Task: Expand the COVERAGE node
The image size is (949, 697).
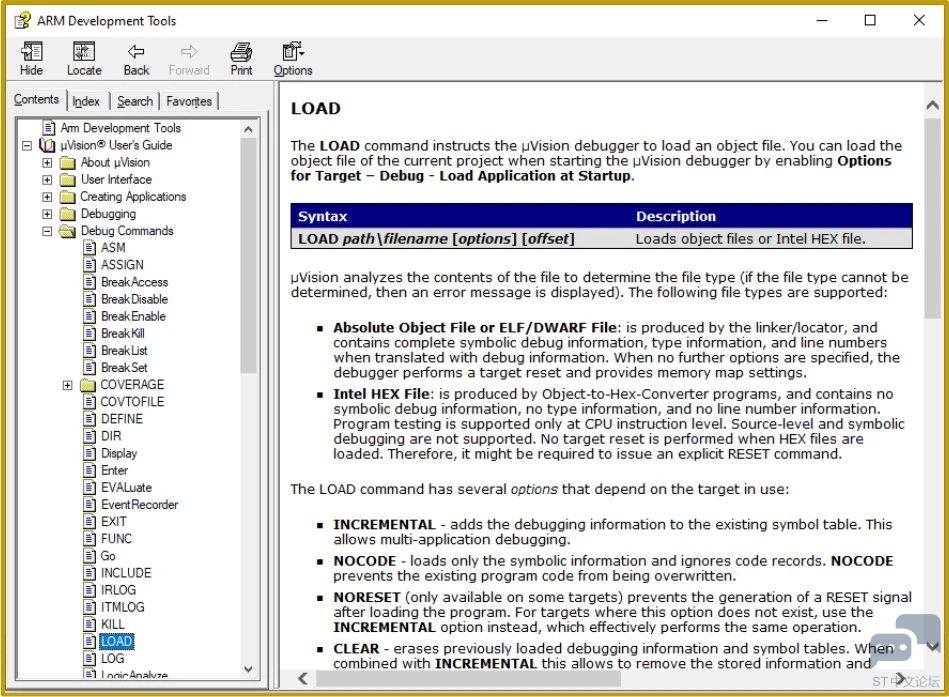Action: (67, 385)
